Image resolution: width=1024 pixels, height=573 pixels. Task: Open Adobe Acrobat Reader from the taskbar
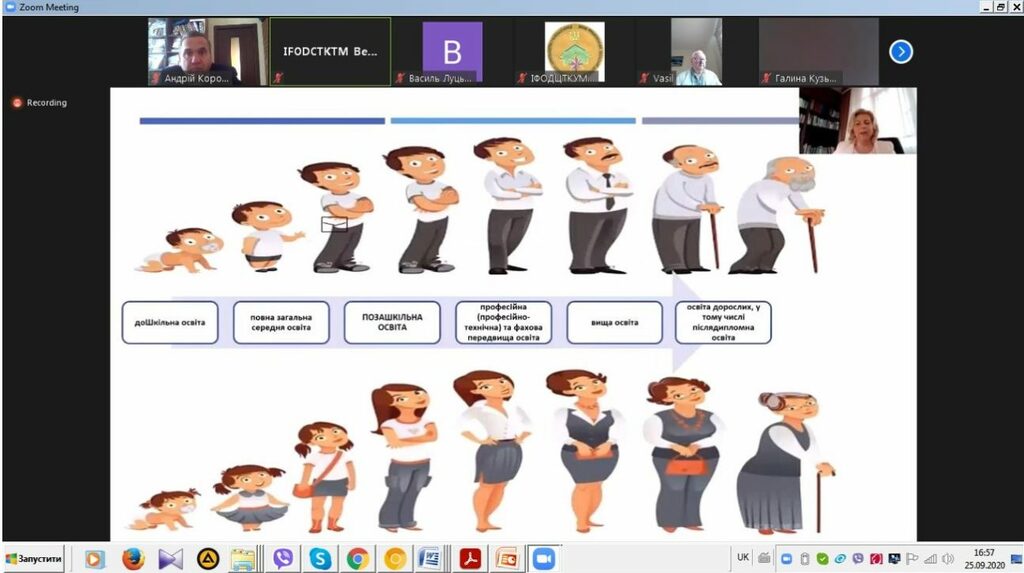[x=470, y=559]
